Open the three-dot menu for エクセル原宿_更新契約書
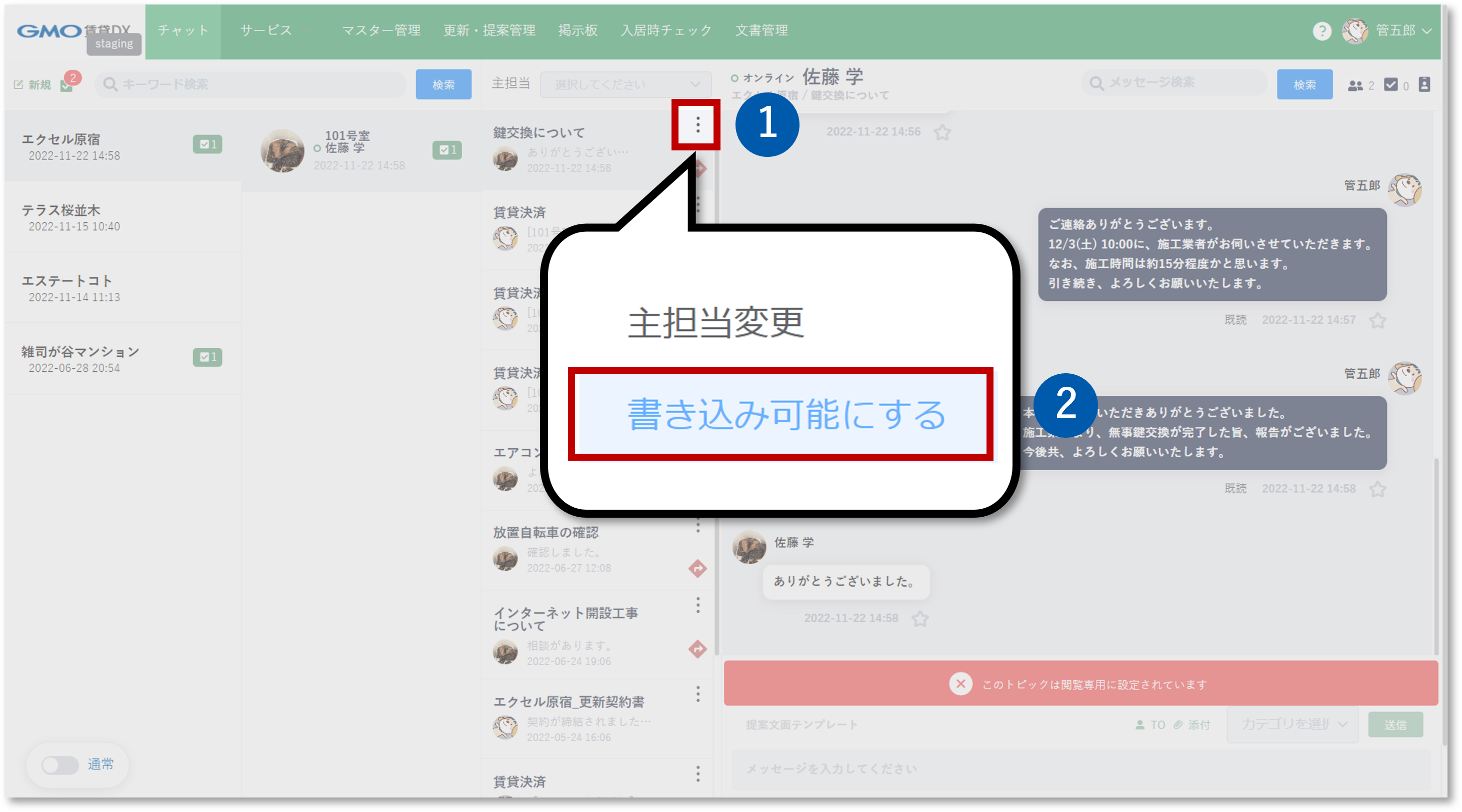The height and width of the screenshot is (812, 1462). (x=697, y=694)
